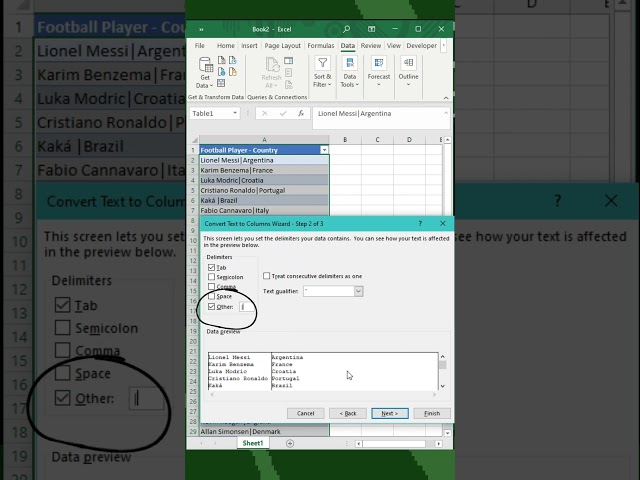Screen dimensions: 640x480
Task: Select the Sheet1 tab
Action: point(253,443)
